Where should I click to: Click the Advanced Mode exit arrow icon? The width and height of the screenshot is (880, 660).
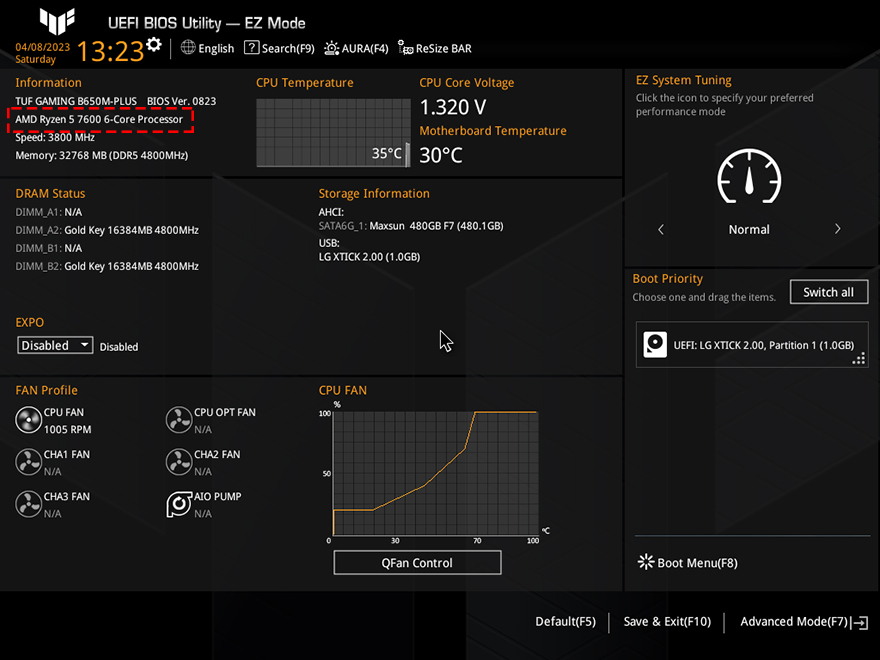tap(860, 622)
